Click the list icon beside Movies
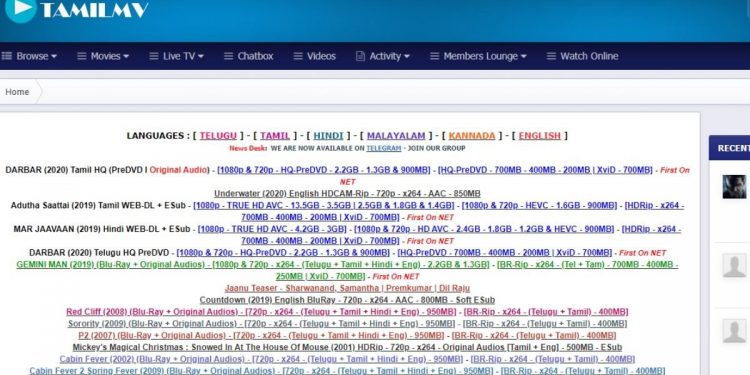The image size is (750, 375). point(82,56)
